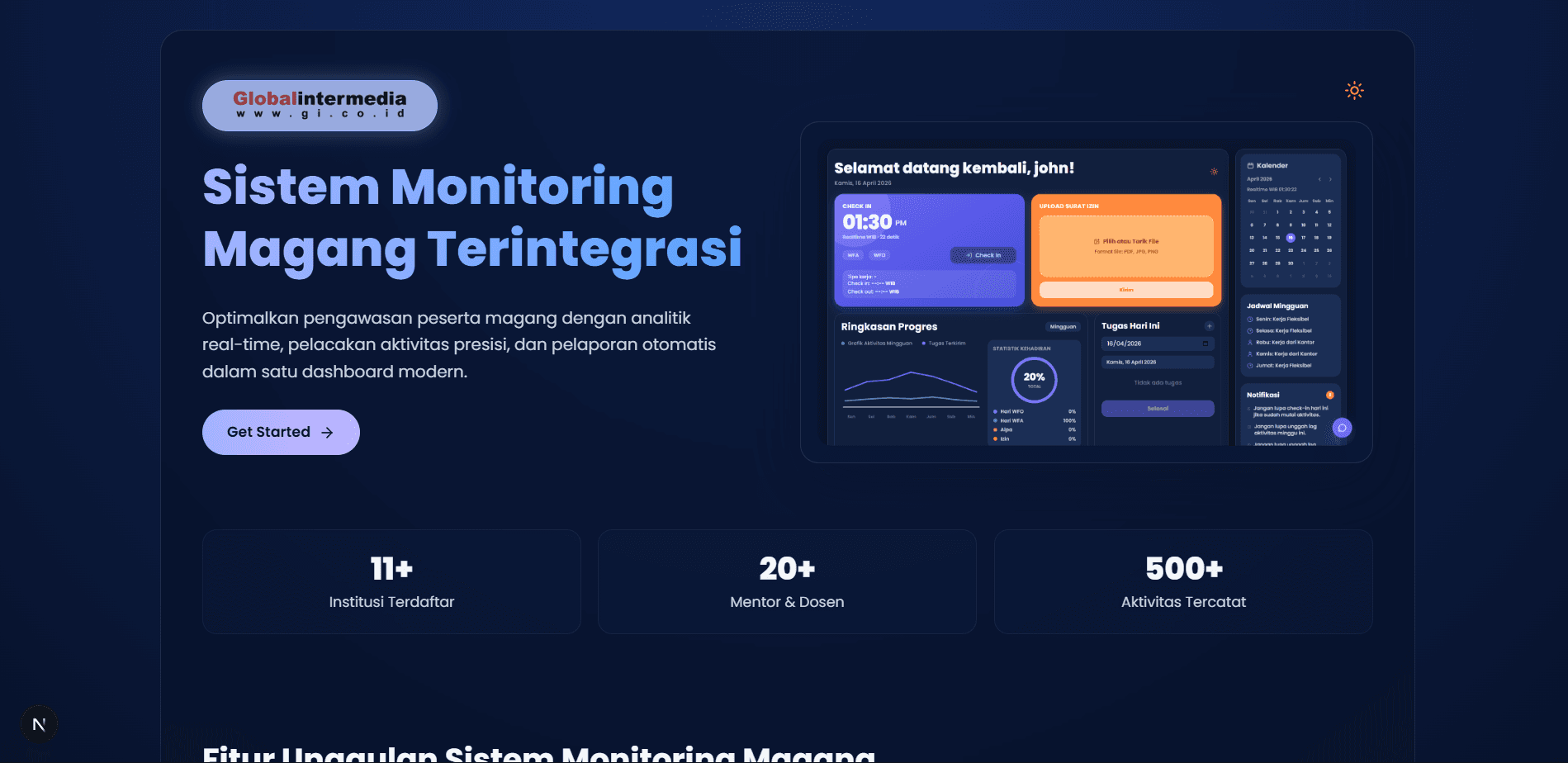This screenshot has width=1568, height=763.
Task: Click Grafik Aktivitas Mingguan legend
Action: [877, 344]
